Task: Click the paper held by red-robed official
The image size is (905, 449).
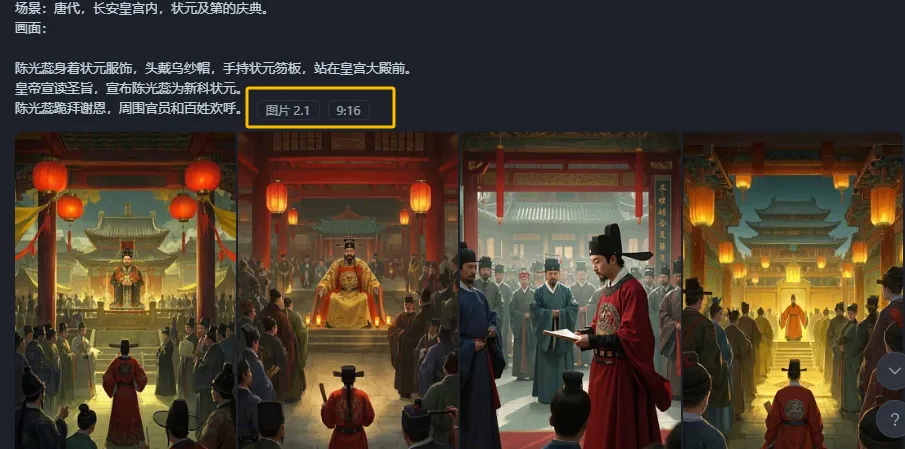Action: click(562, 334)
